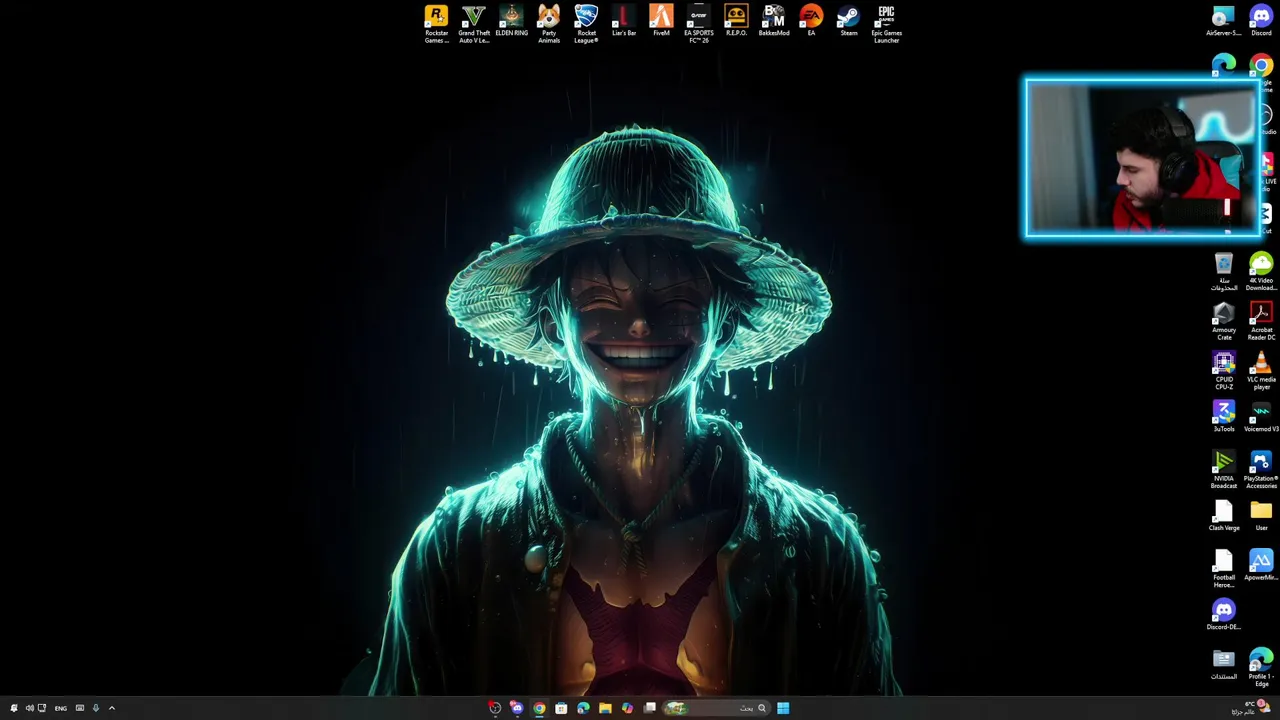This screenshot has height=720, width=1280.
Task: Open PlayStation Accessories shortcut
Action: click(x=1261, y=470)
